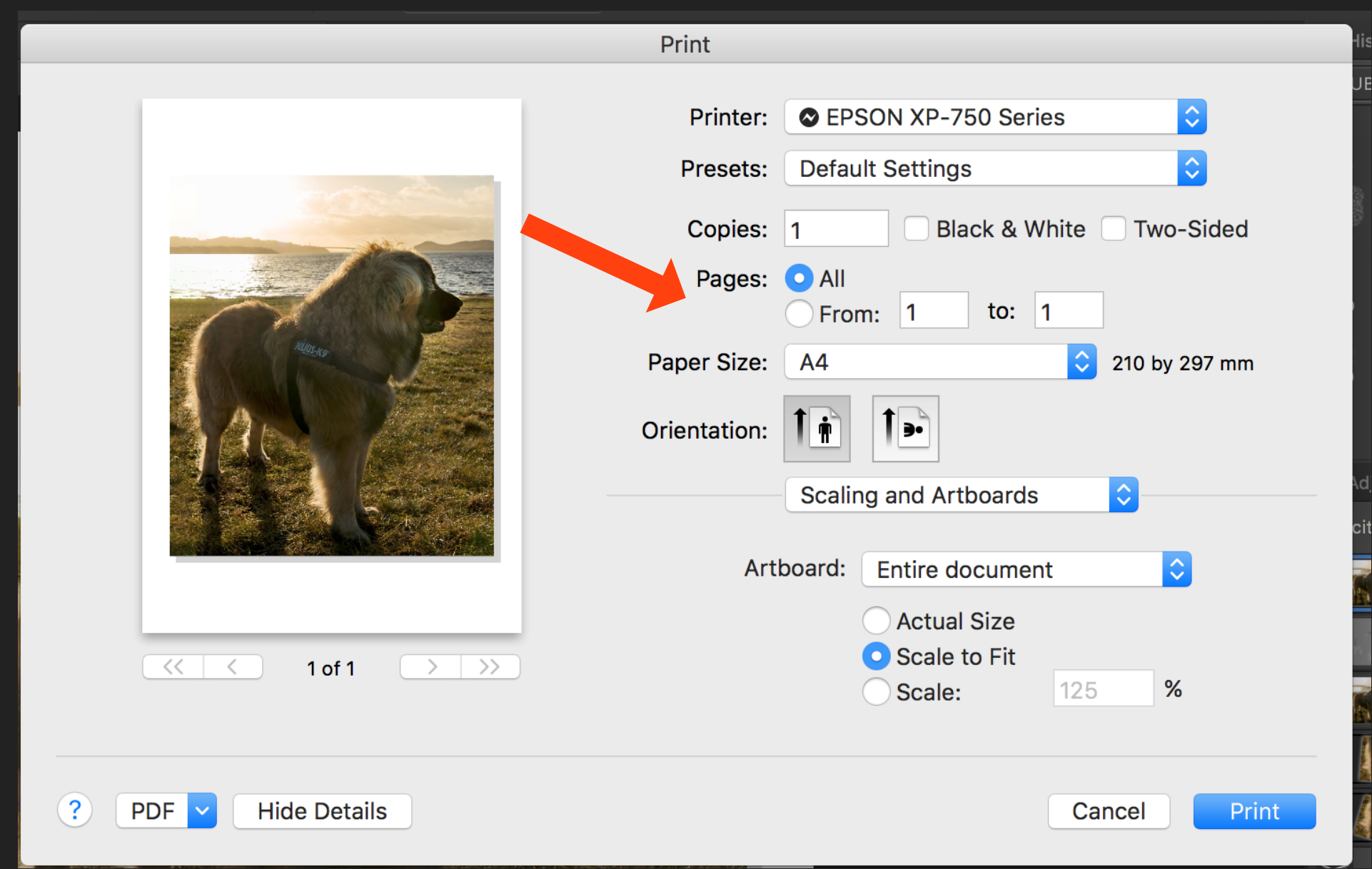Click the Copies input field
The height and width of the screenshot is (869, 1372).
click(x=836, y=229)
